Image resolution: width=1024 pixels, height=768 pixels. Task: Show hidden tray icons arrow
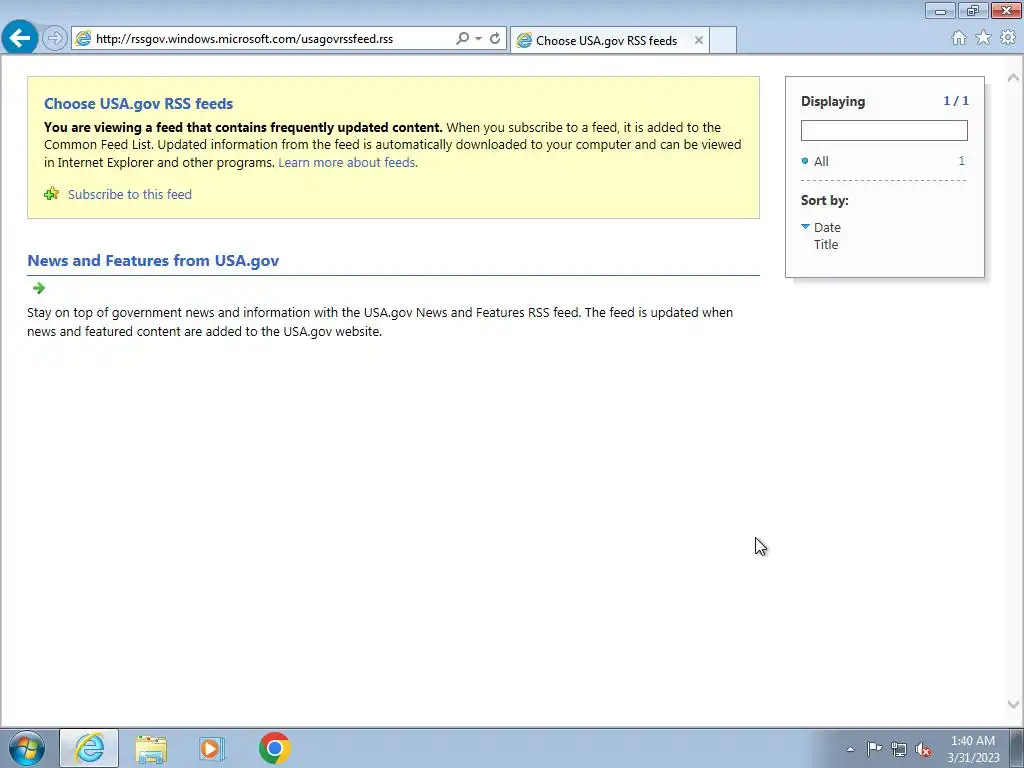pyautogui.click(x=850, y=749)
